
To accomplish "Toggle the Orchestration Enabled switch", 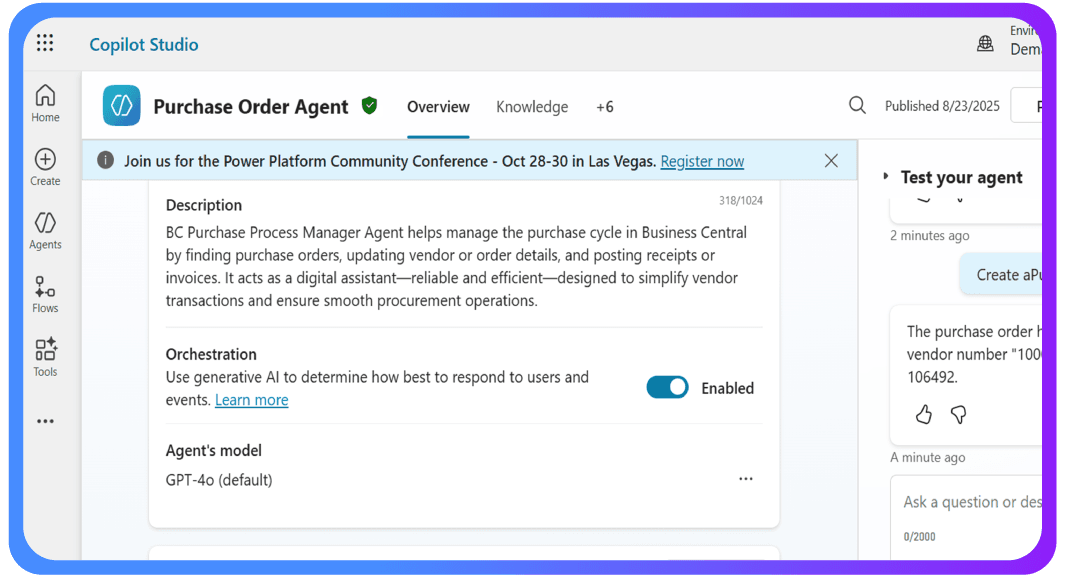I will click(x=667, y=387).
